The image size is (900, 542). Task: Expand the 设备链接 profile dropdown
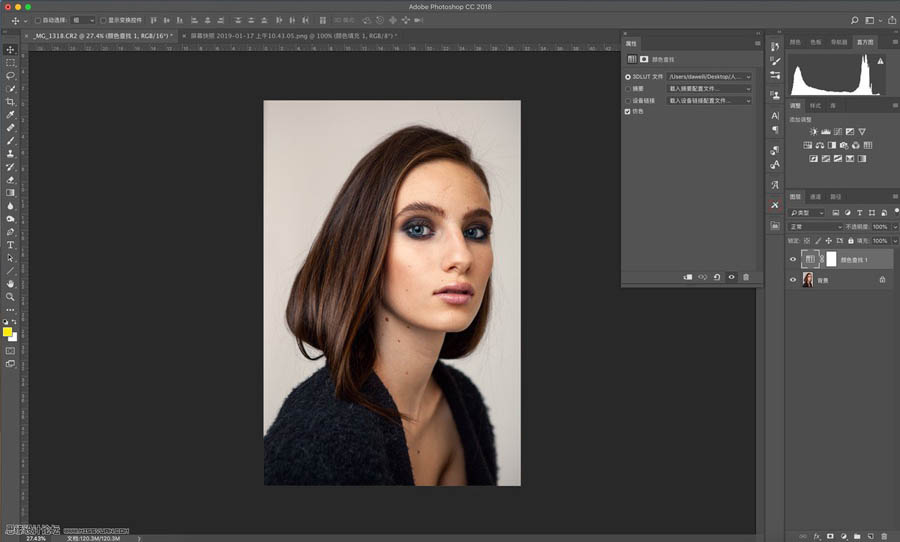(709, 101)
